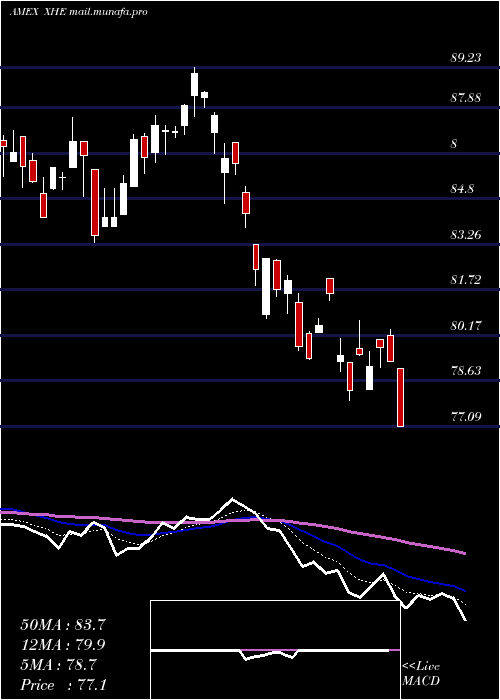Click the 83.26 price level label
The height and width of the screenshot is (700, 500).
click(466, 235)
